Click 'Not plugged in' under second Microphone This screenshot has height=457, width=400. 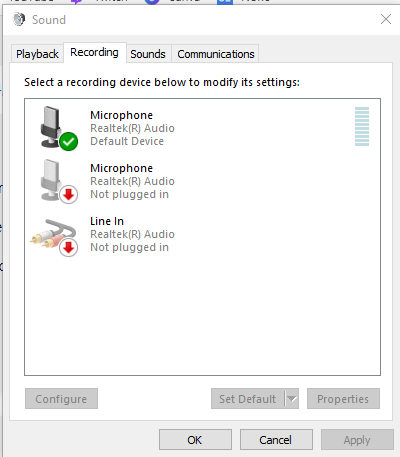[130, 194]
